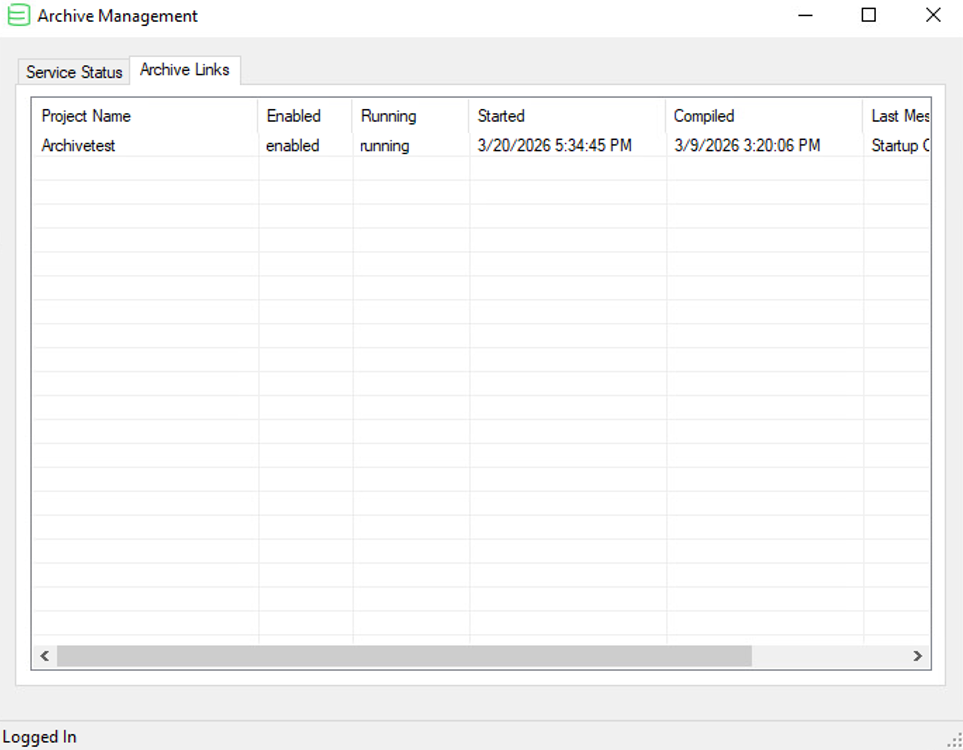Click the compiled time 3/9/2026 3:20:06 PM
This screenshot has height=750, width=963.
point(747,146)
